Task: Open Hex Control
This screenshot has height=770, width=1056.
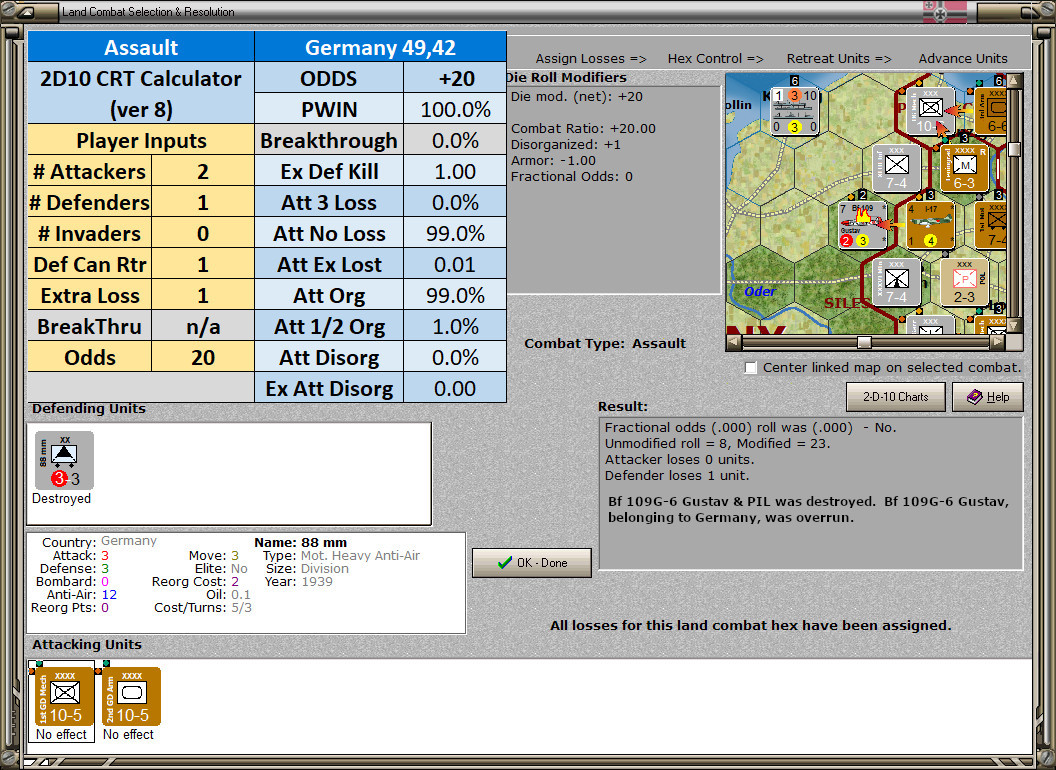Action: [x=715, y=58]
